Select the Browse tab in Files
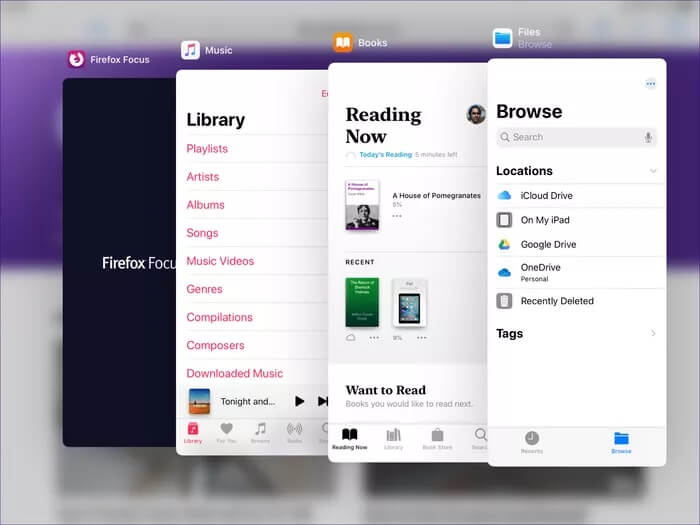This screenshot has height=525, width=700. click(621, 442)
